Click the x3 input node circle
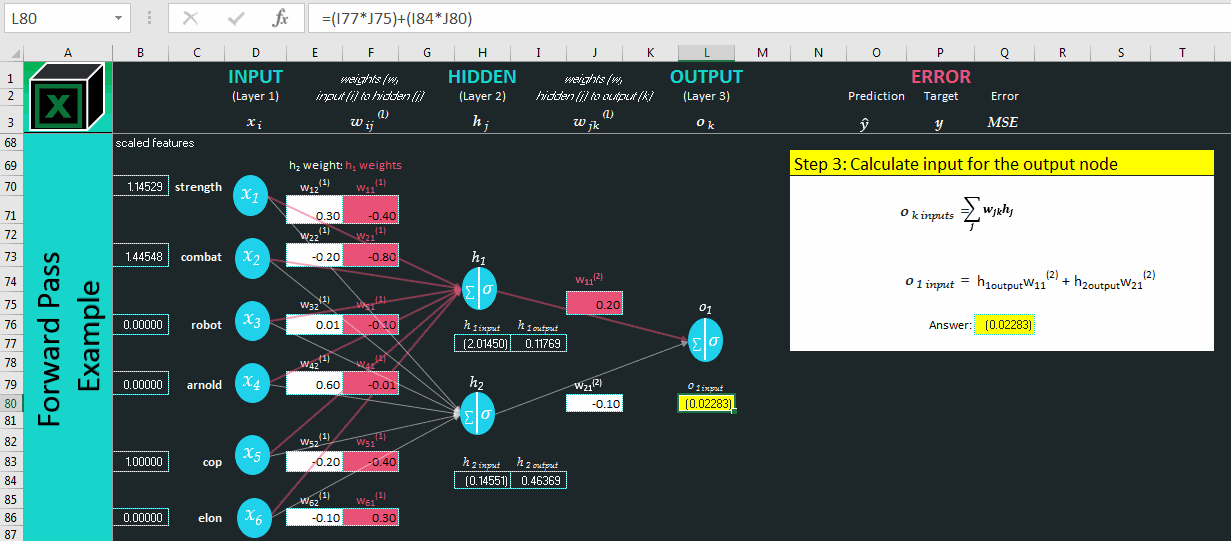 click(252, 320)
